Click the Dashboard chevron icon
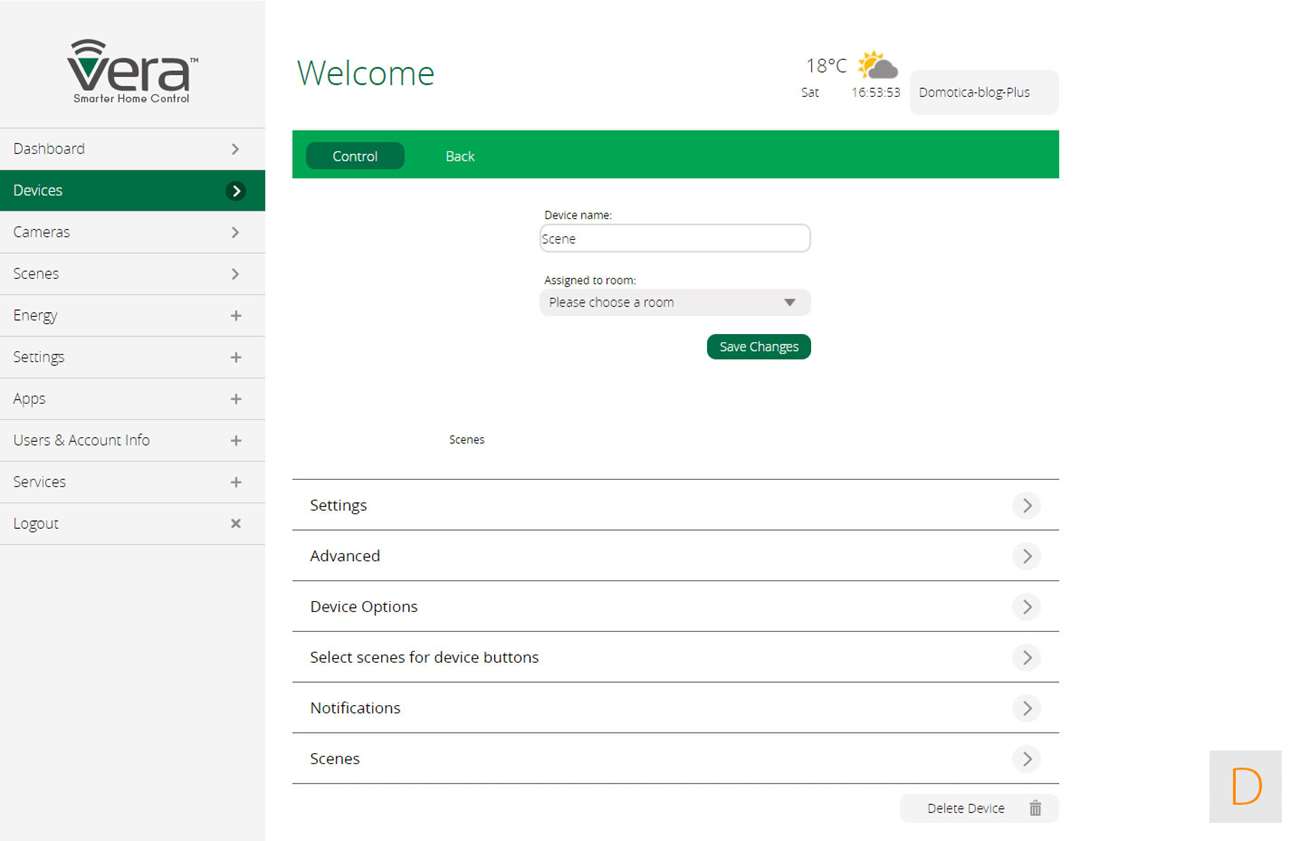 tap(236, 149)
